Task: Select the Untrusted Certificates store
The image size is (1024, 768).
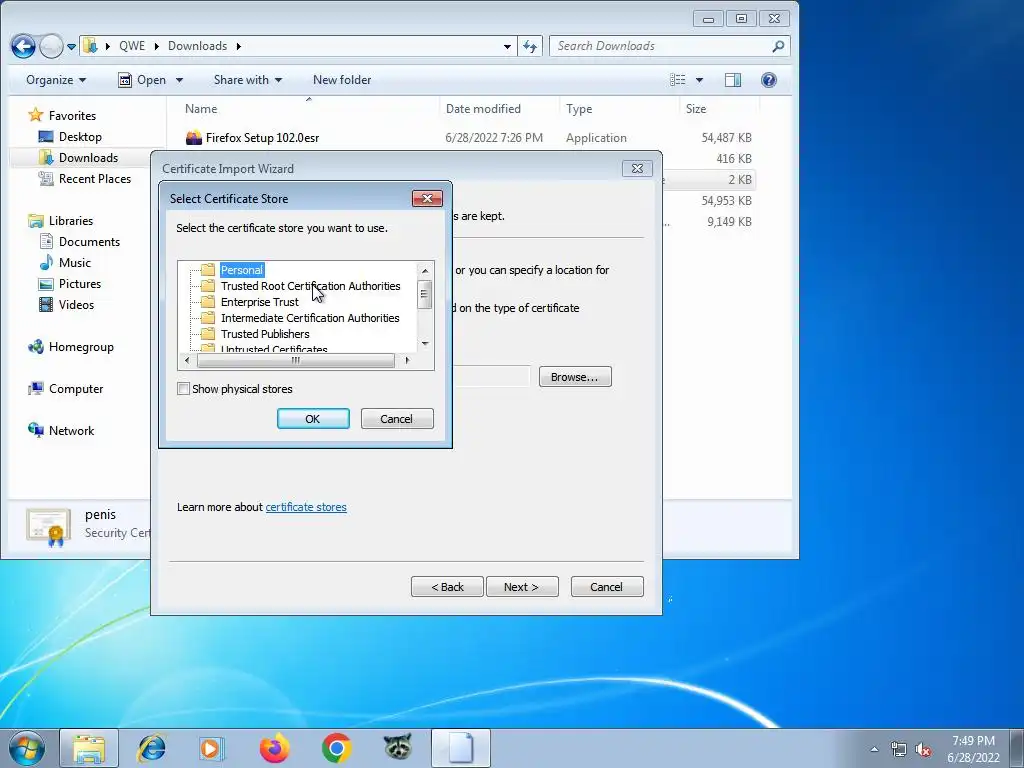Action: pos(274,348)
